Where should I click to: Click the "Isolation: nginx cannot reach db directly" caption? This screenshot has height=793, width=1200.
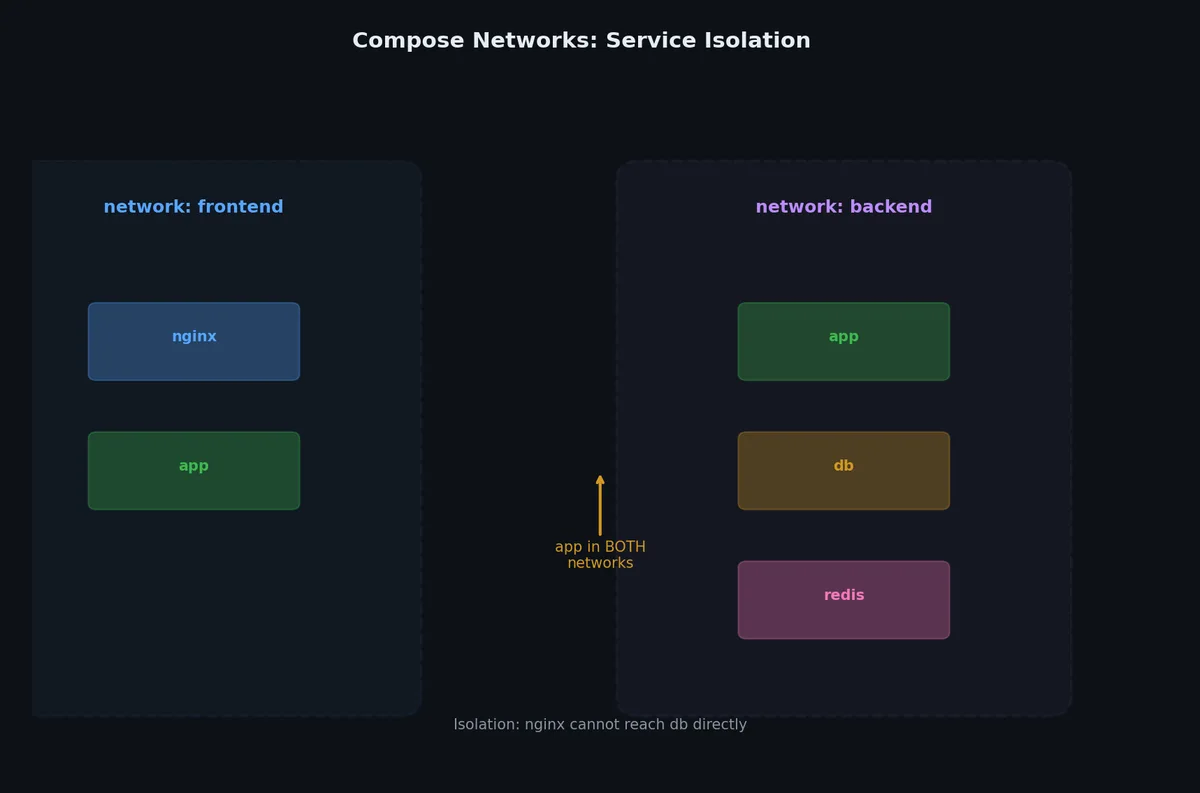coord(600,724)
